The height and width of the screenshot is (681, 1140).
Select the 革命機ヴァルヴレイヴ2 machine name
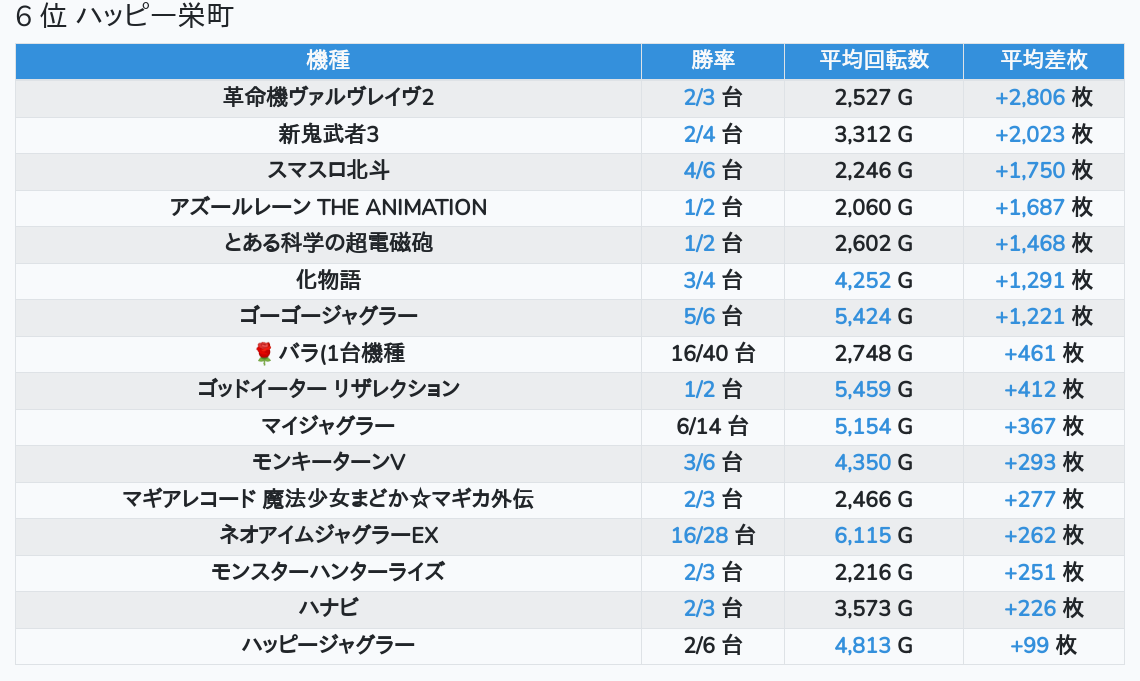click(328, 98)
